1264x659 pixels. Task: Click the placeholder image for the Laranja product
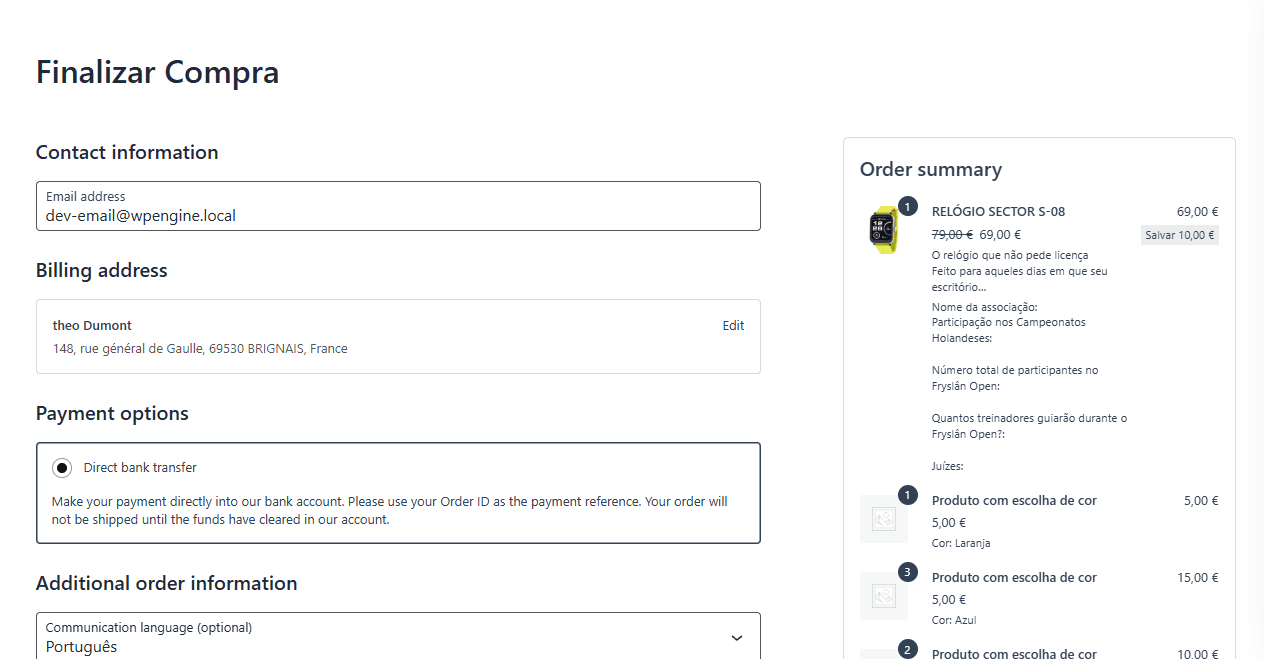coord(883,519)
